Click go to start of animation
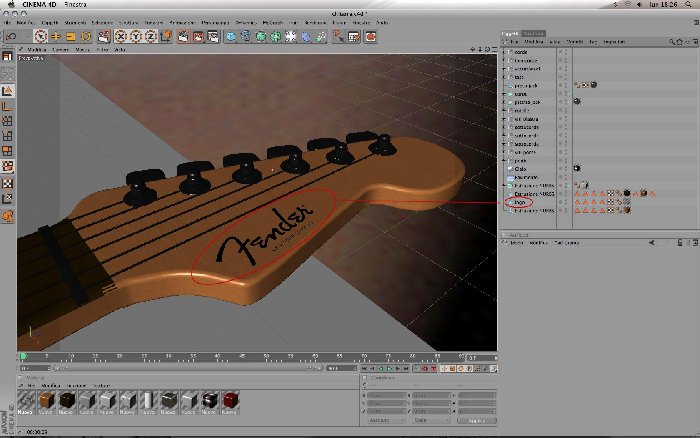Screen dimensions: 700x438 (364, 368)
